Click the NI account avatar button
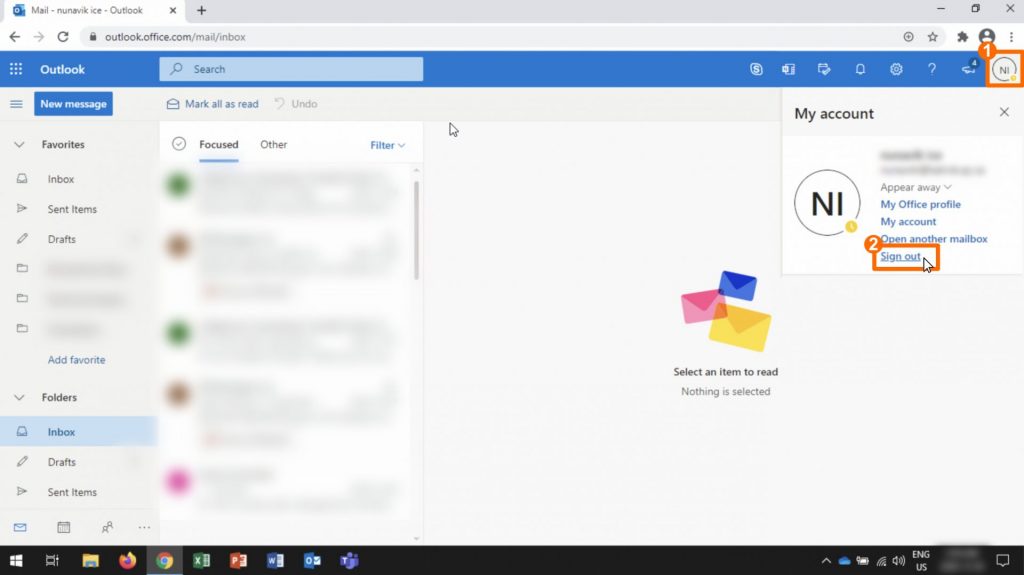Viewport: 1024px width, 575px height. click(1004, 70)
